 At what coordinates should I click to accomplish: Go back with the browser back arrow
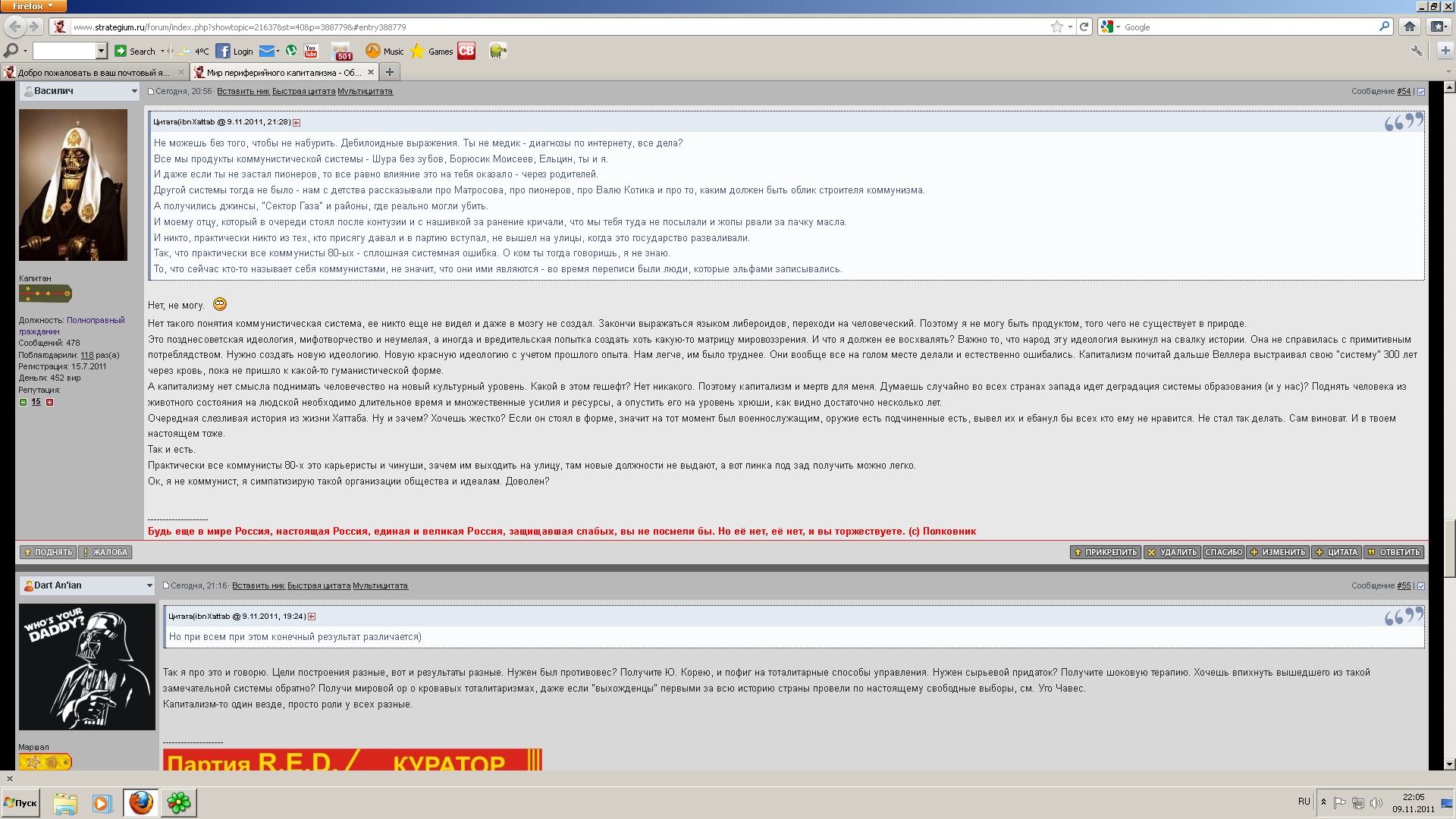pyautogui.click(x=14, y=27)
